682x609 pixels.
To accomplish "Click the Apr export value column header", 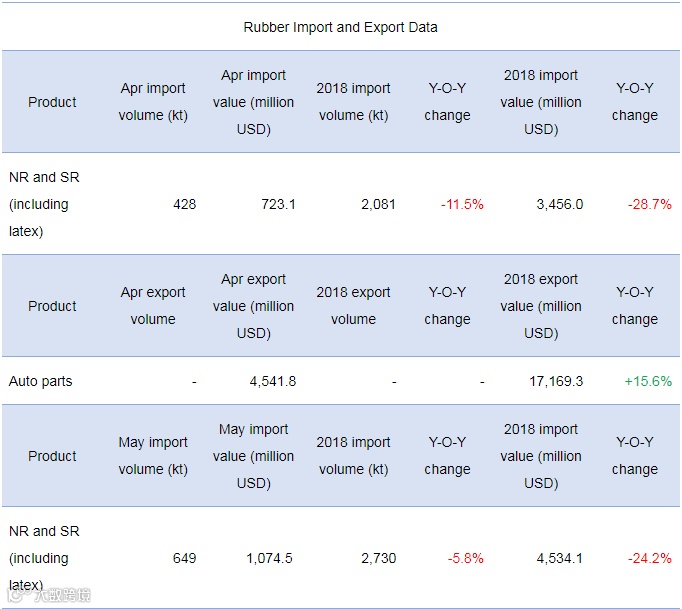I will tap(253, 306).
